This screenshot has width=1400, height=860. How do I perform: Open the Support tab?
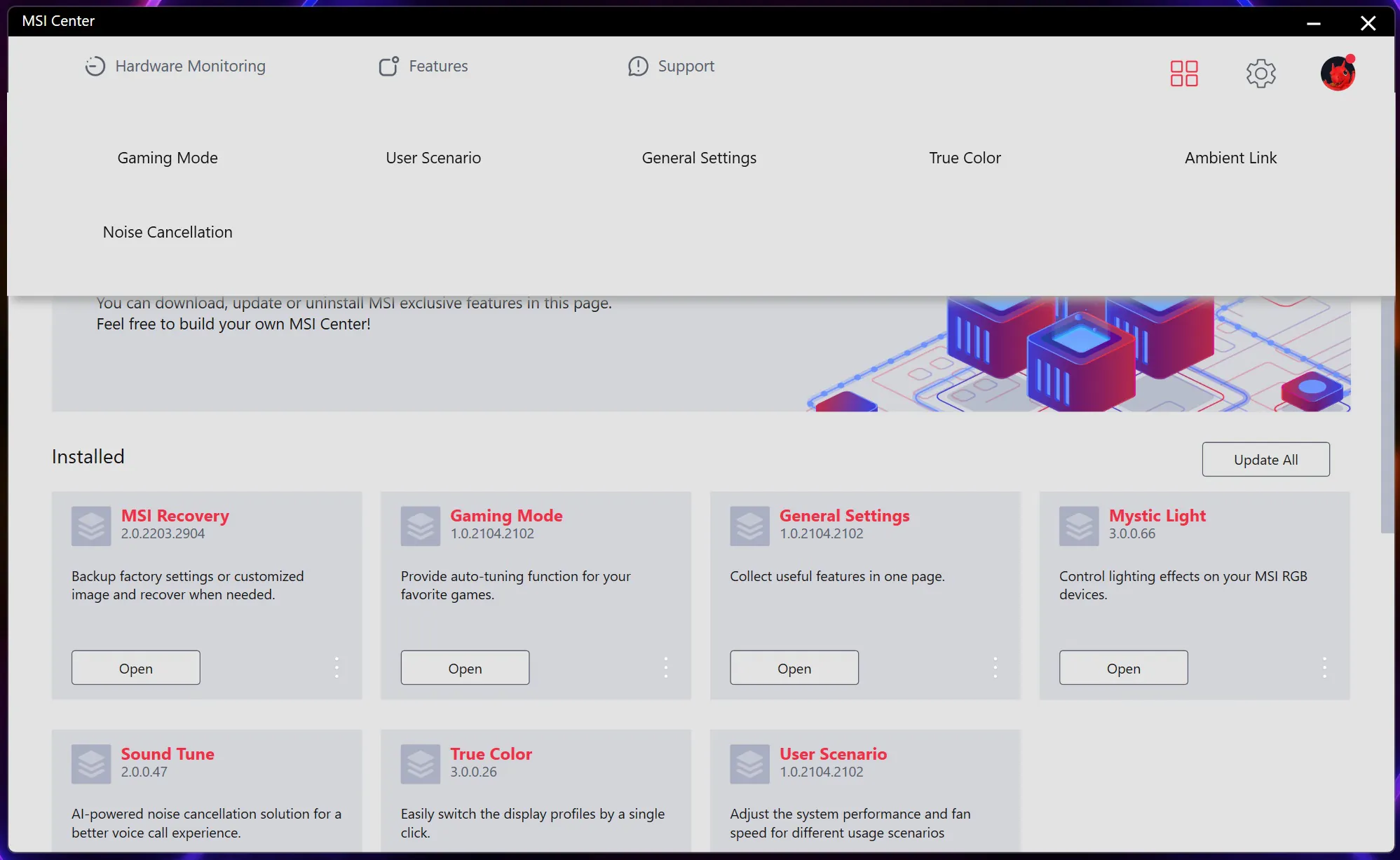(671, 66)
